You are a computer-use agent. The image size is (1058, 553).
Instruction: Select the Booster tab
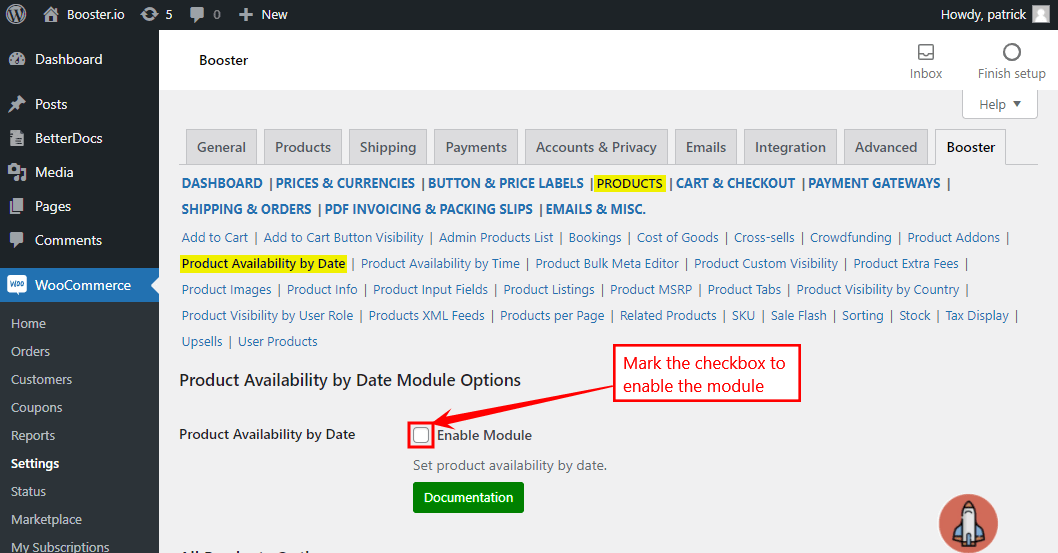[970, 147]
